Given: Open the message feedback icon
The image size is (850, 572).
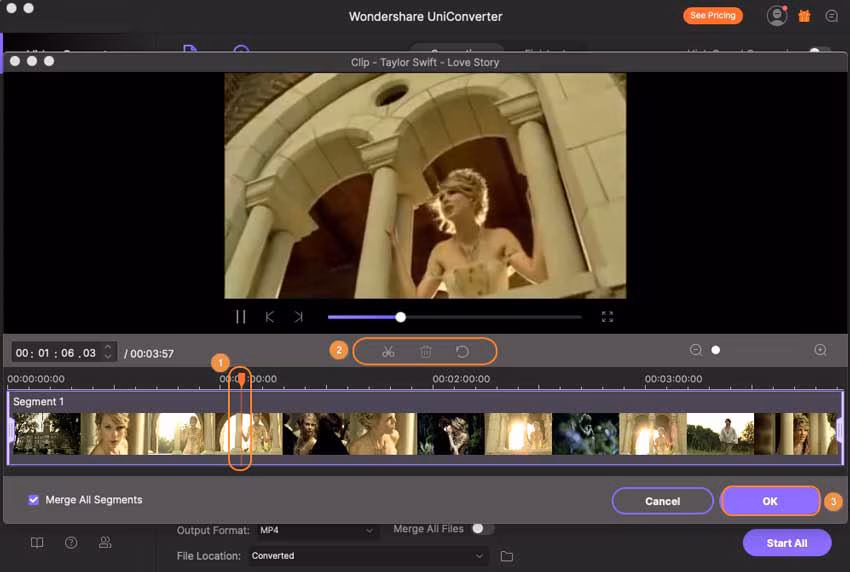Looking at the screenshot, I should point(832,16).
